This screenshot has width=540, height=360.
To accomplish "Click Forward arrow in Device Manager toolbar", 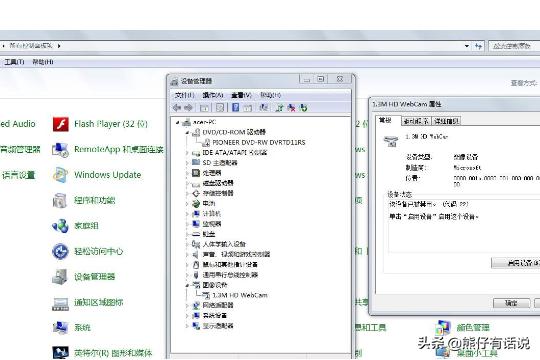I will pos(188,108).
